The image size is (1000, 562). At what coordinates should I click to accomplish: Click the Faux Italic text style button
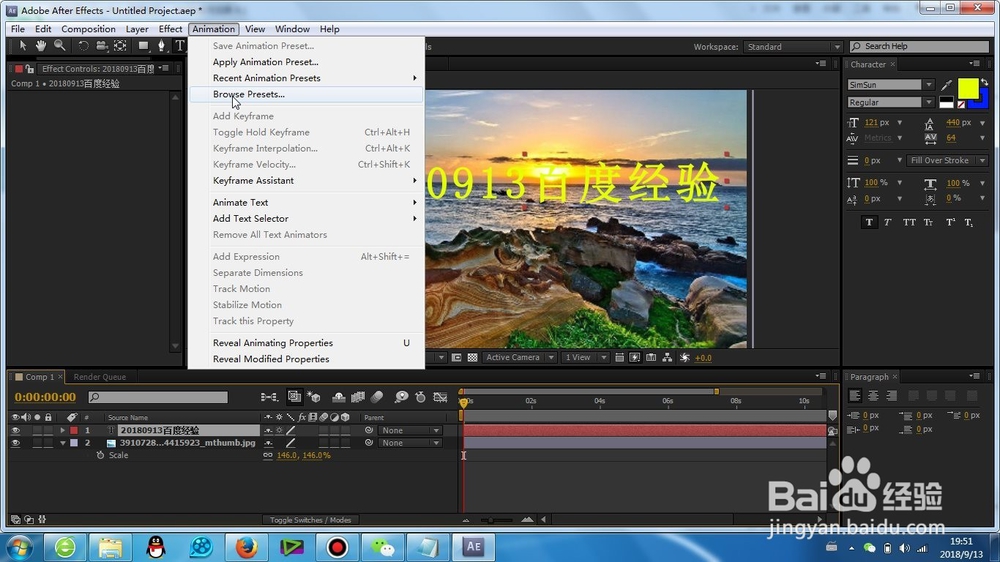tap(888, 222)
